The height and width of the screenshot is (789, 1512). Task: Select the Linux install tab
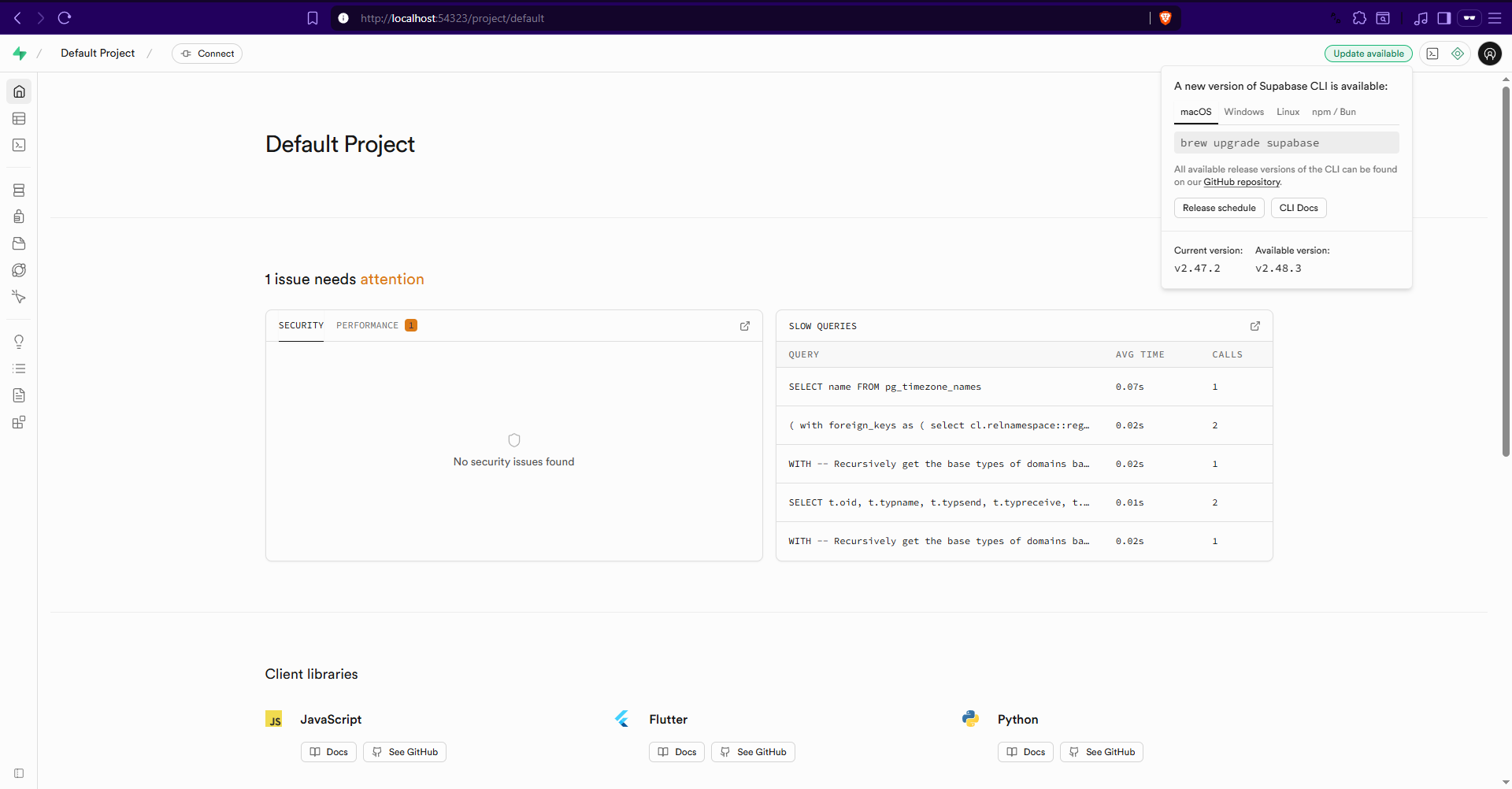(x=1288, y=112)
